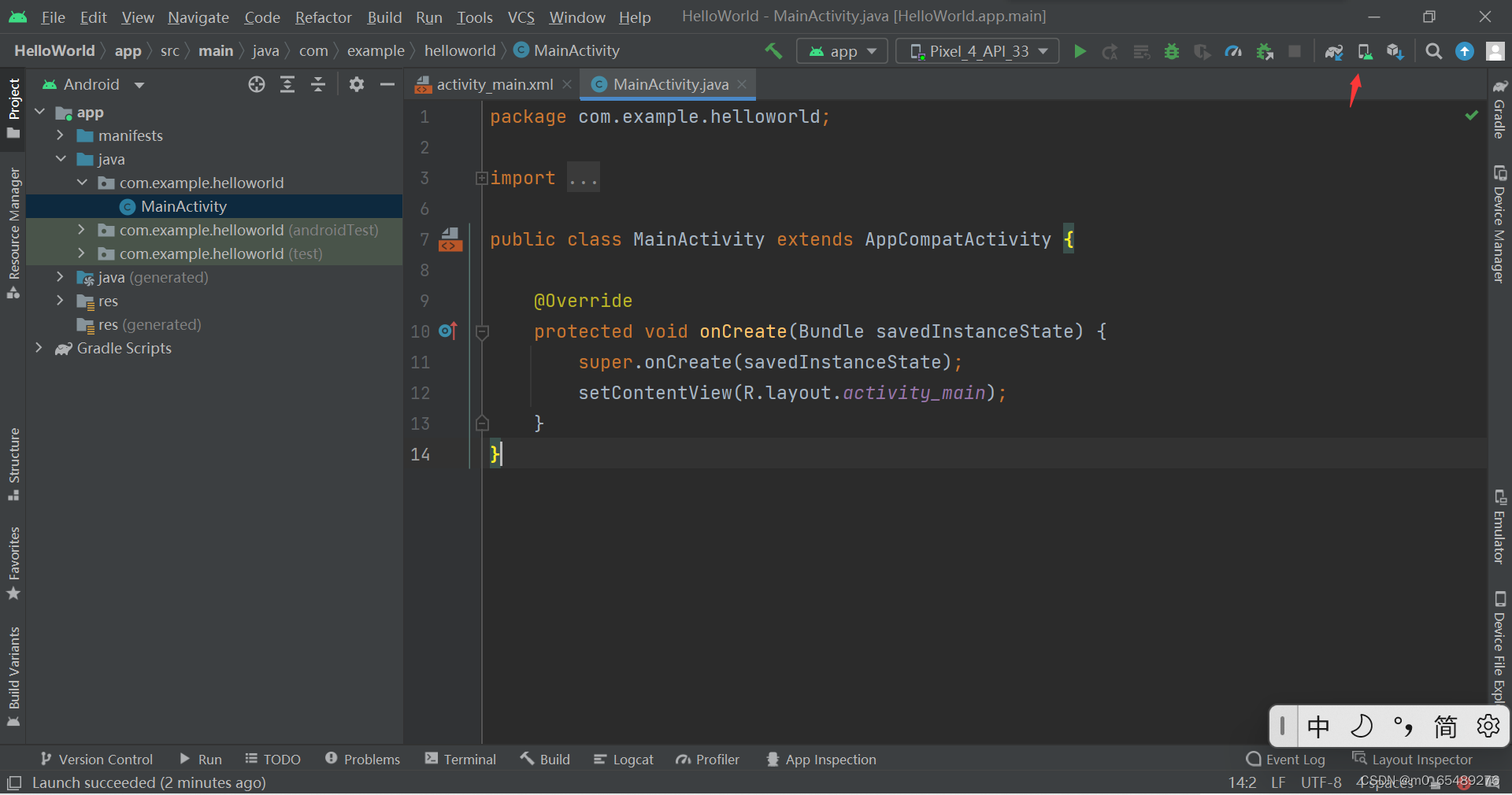This screenshot has height=795, width=1512.
Task: Click the folded import region
Action: pyautogui.click(x=584, y=178)
